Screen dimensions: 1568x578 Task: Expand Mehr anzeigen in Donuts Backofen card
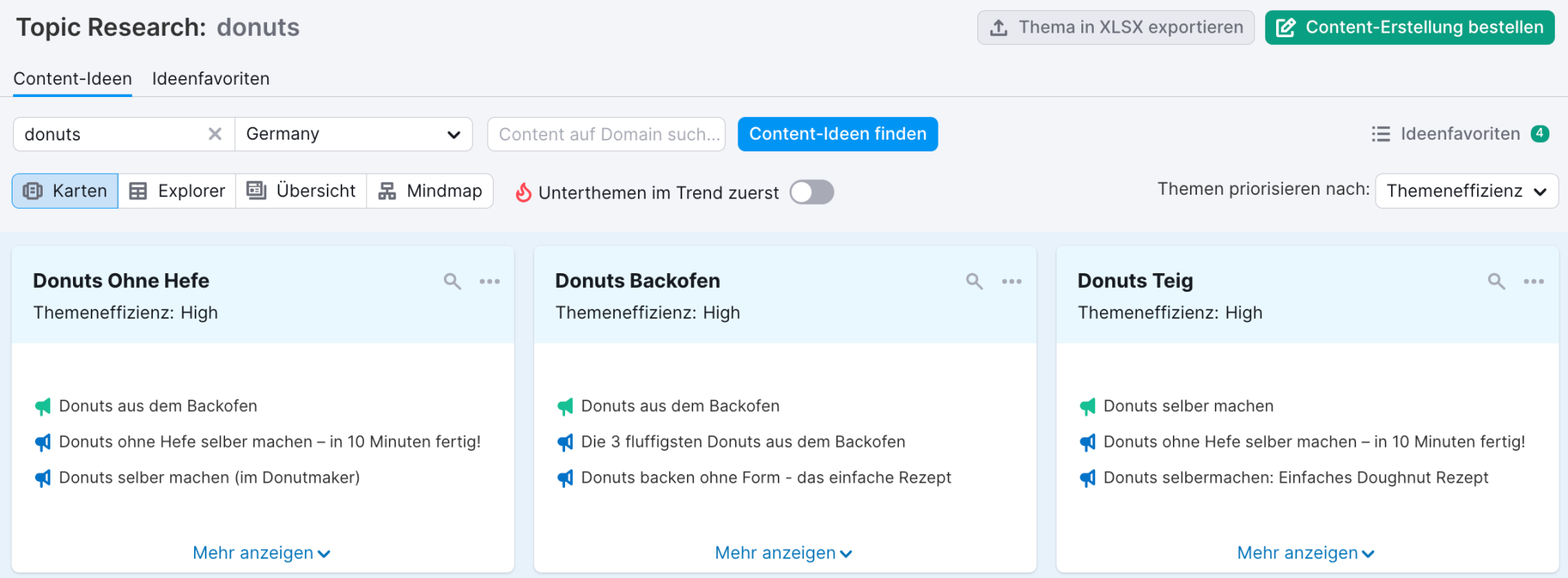point(784,553)
